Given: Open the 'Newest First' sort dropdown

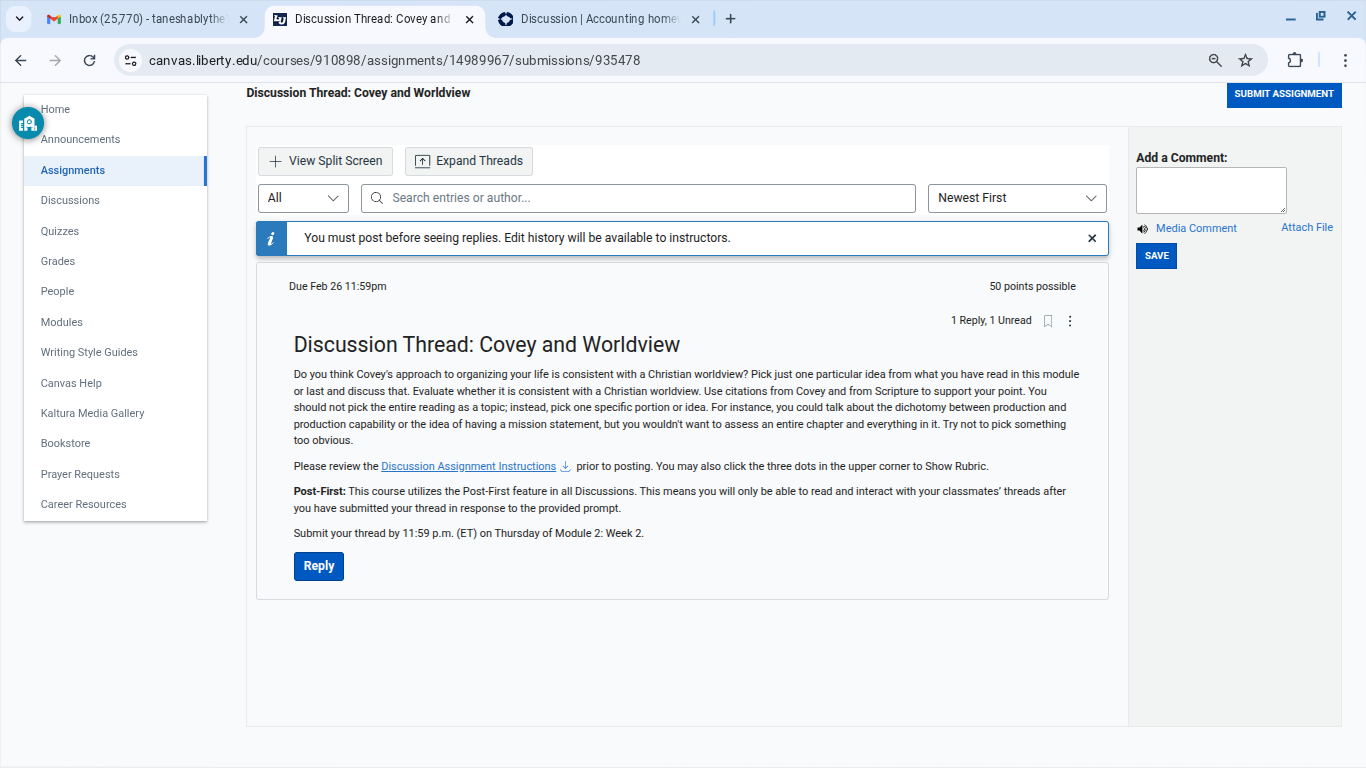Looking at the screenshot, I should pos(1017,198).
